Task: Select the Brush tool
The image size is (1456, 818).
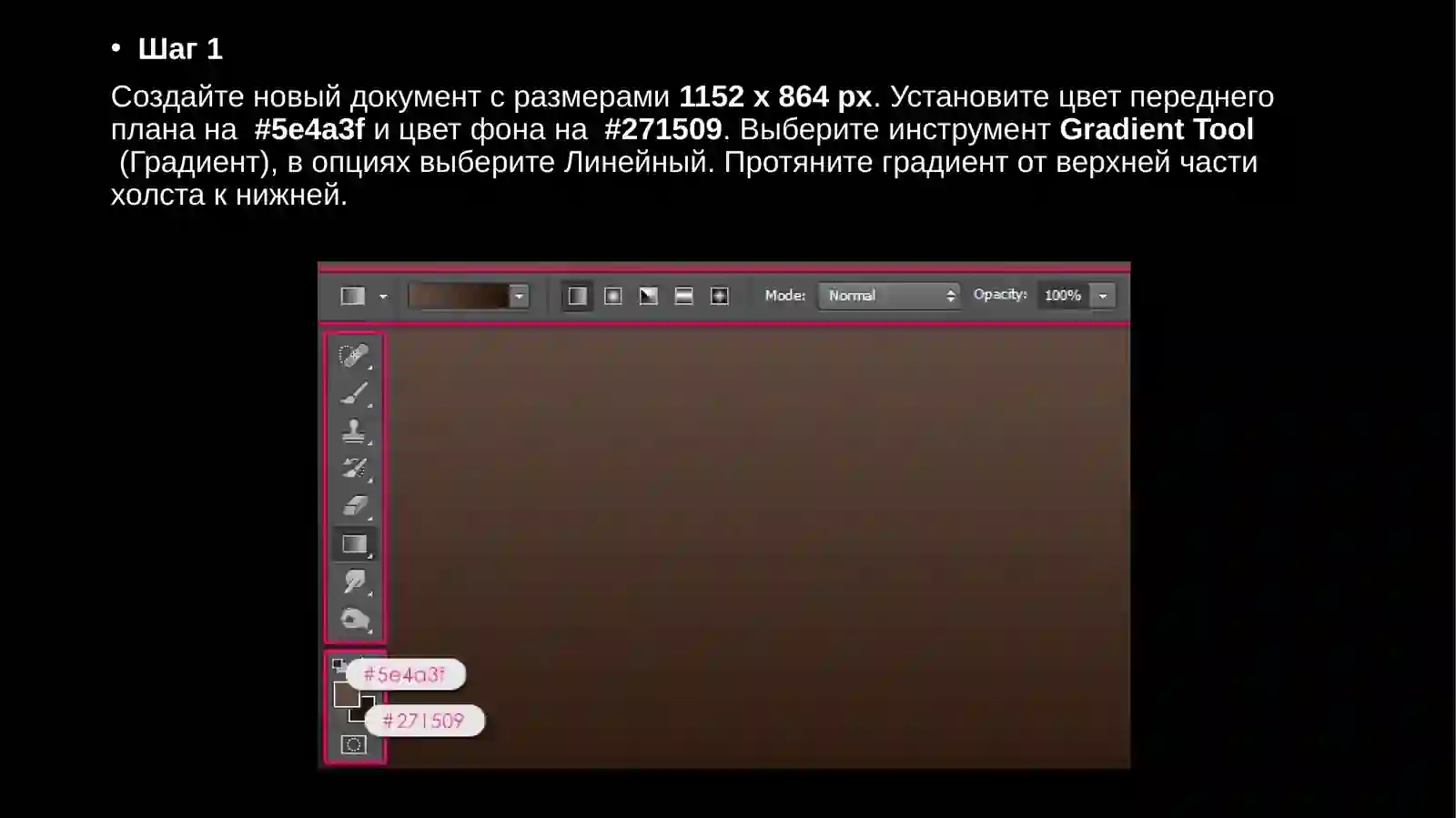Action: [x=354, y=393]
